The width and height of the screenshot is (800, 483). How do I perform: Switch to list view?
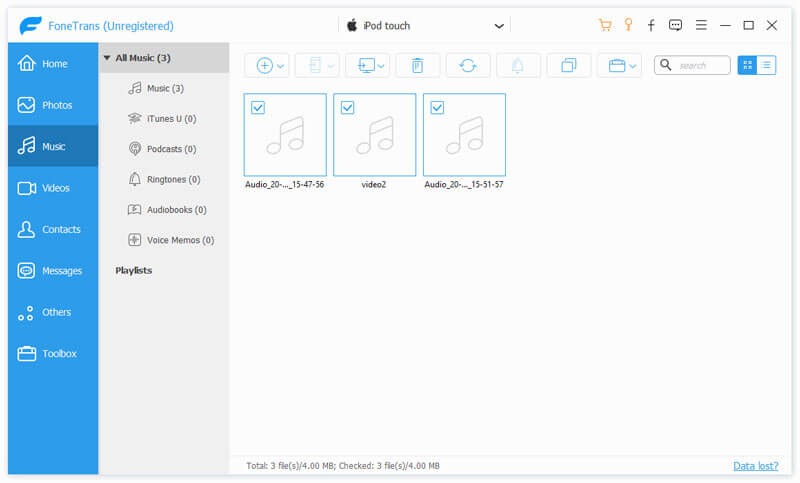coord(767,65)
